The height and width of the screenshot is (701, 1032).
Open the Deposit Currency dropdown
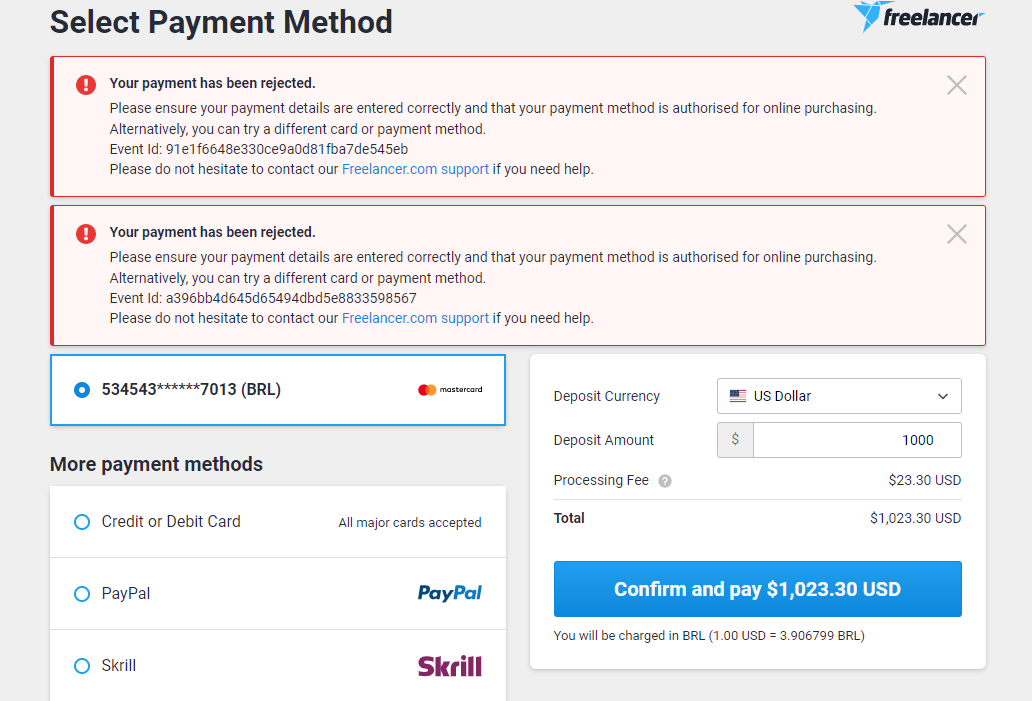839,396
